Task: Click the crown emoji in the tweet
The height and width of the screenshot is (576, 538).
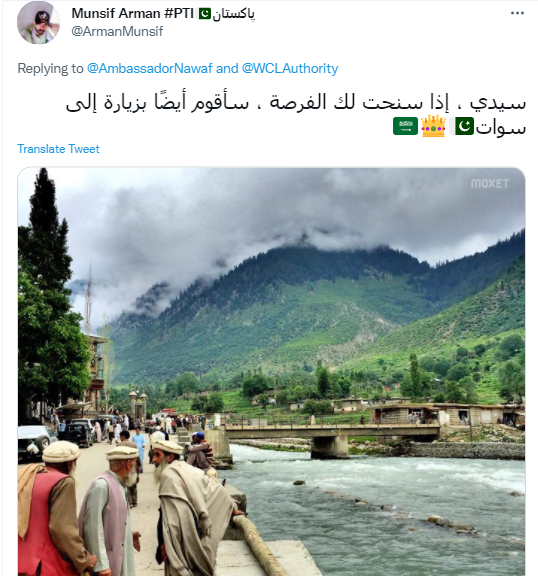Action: point(433,126)
